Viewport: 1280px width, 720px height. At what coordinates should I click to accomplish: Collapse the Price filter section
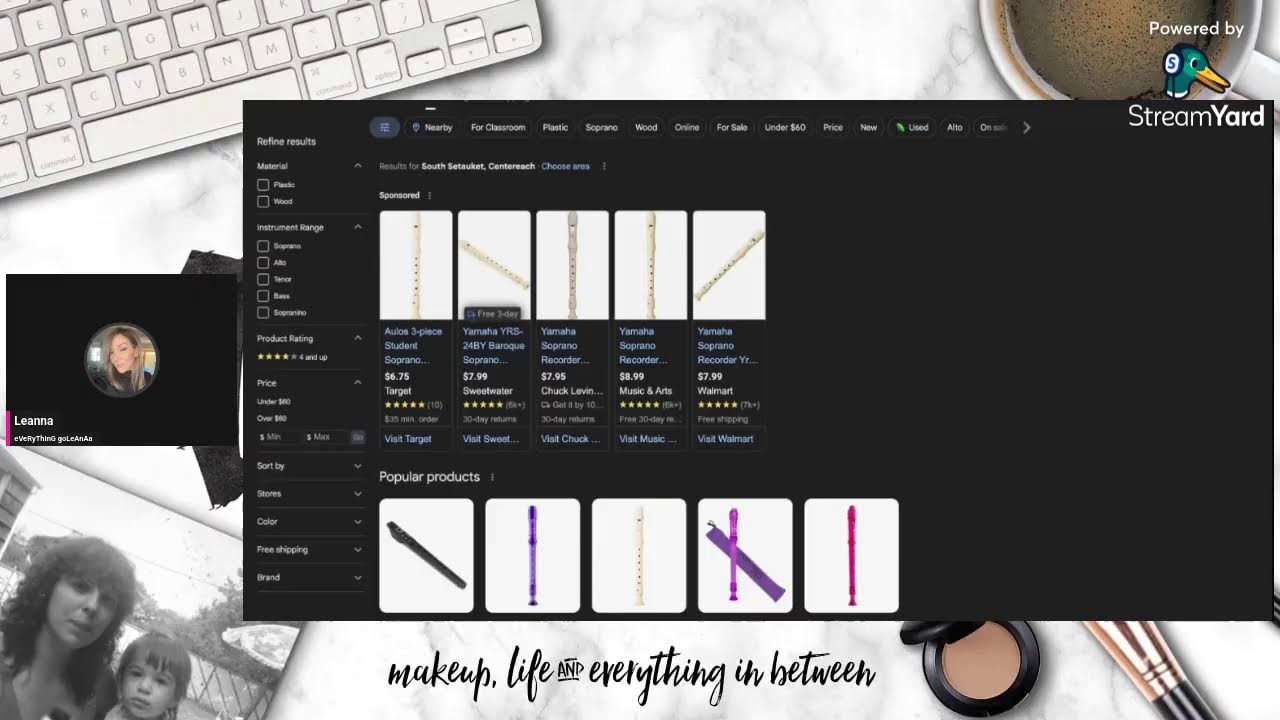coord(357,383)
